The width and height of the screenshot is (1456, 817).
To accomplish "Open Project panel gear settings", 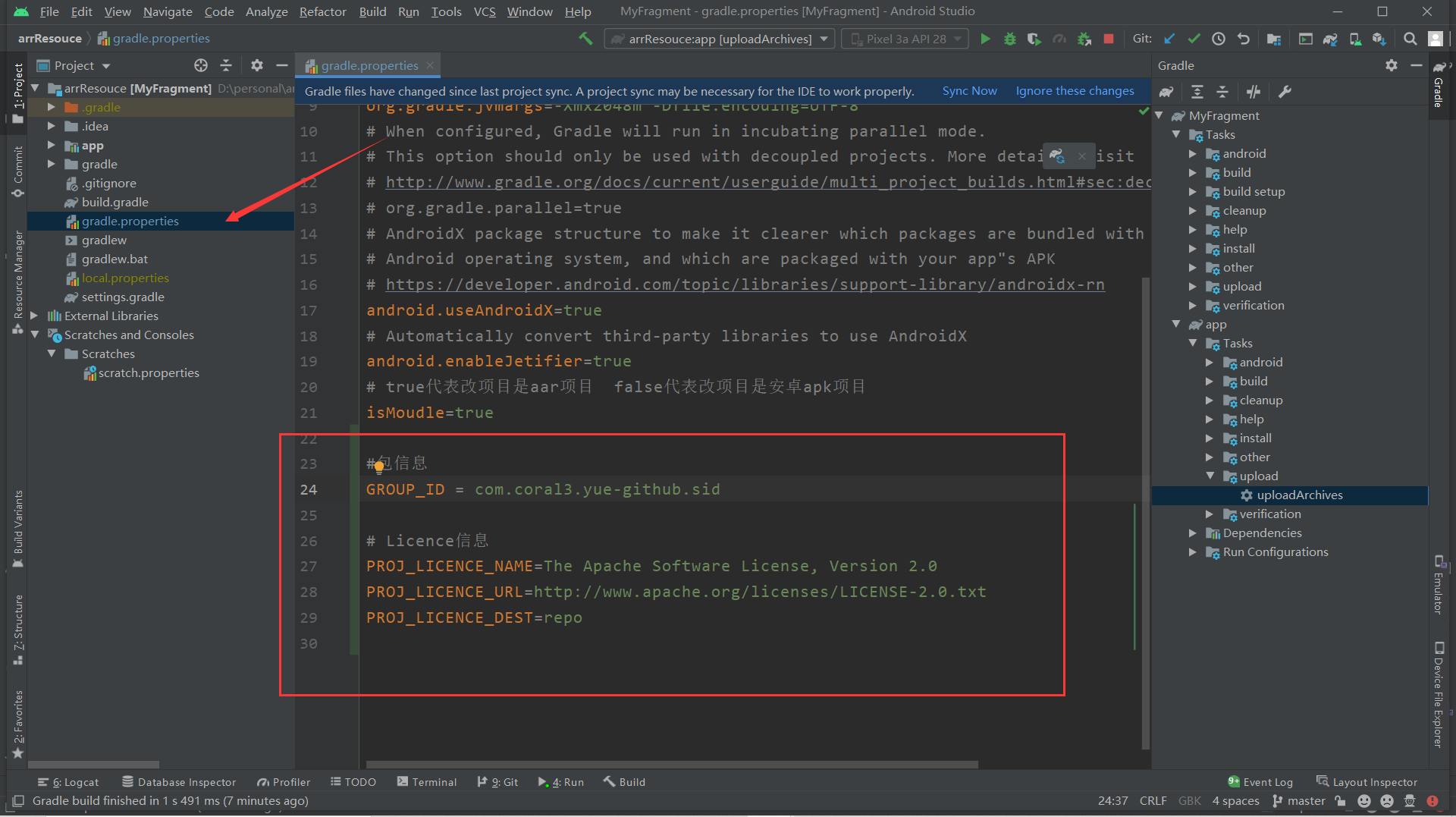I will pos(257,66).
